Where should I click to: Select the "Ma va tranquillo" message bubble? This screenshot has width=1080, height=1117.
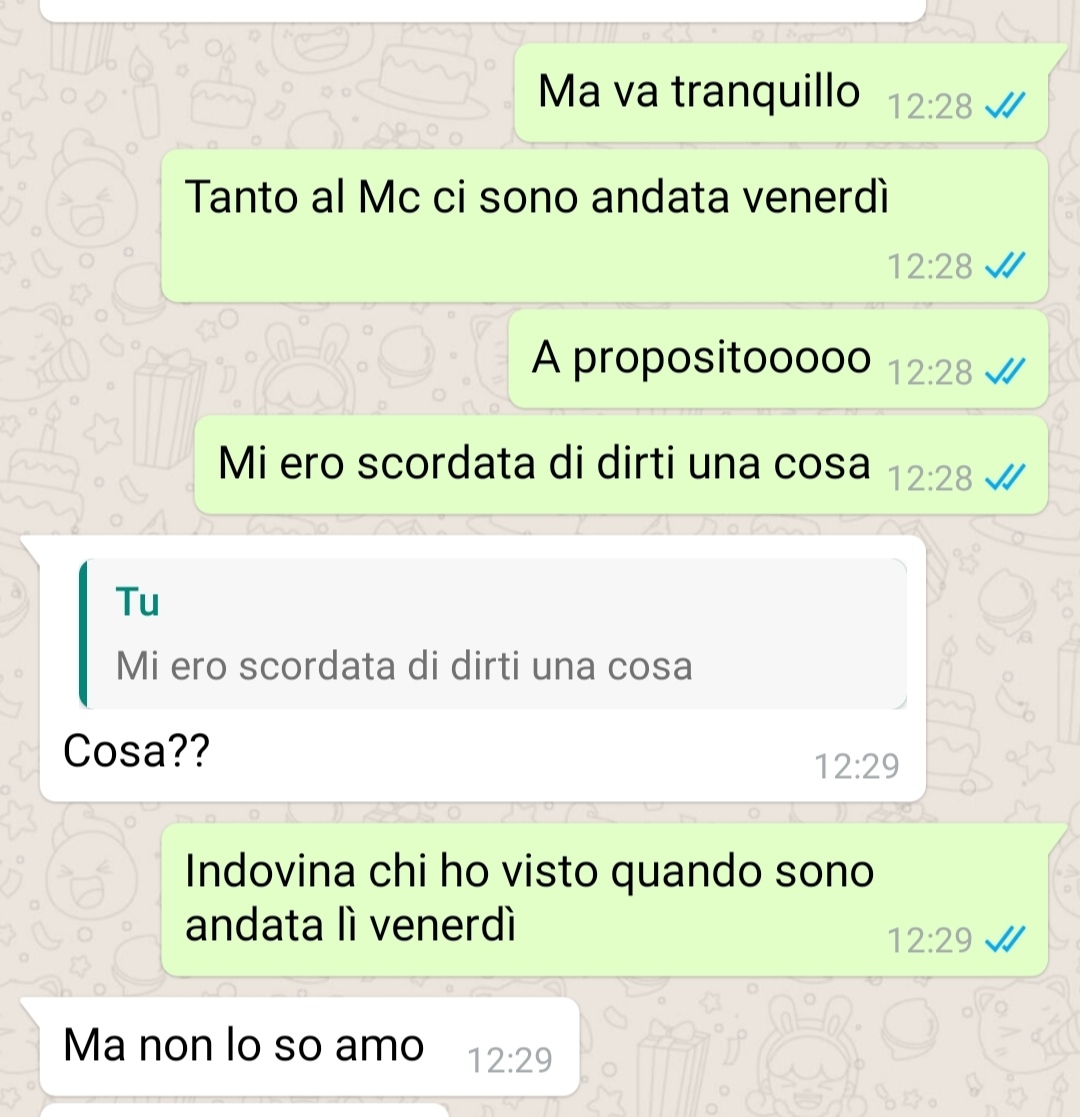(781, 93)
